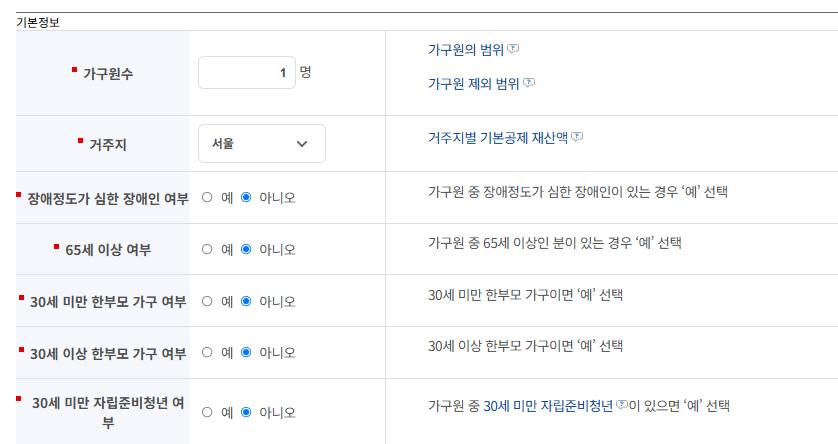Click the chevron arrow in 거주지 dropdown

click(302, 144)
